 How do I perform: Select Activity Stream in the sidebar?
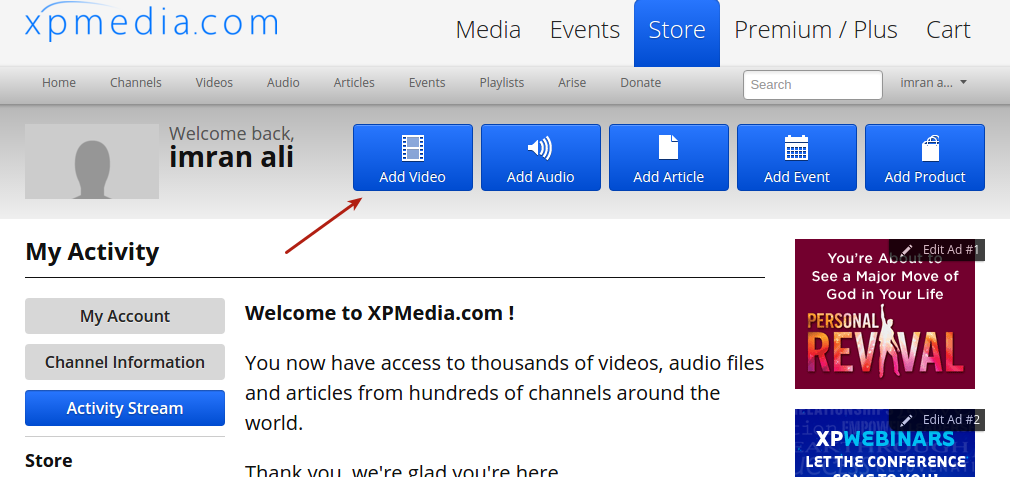click(125, 408)
